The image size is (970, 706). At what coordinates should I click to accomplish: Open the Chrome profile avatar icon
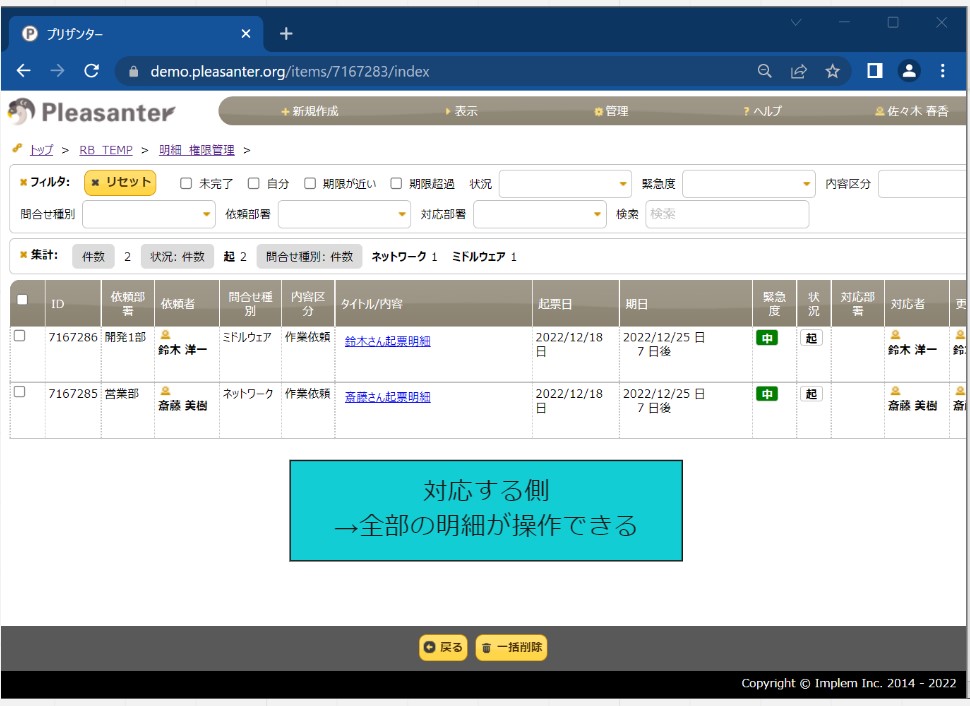(909, 71)
